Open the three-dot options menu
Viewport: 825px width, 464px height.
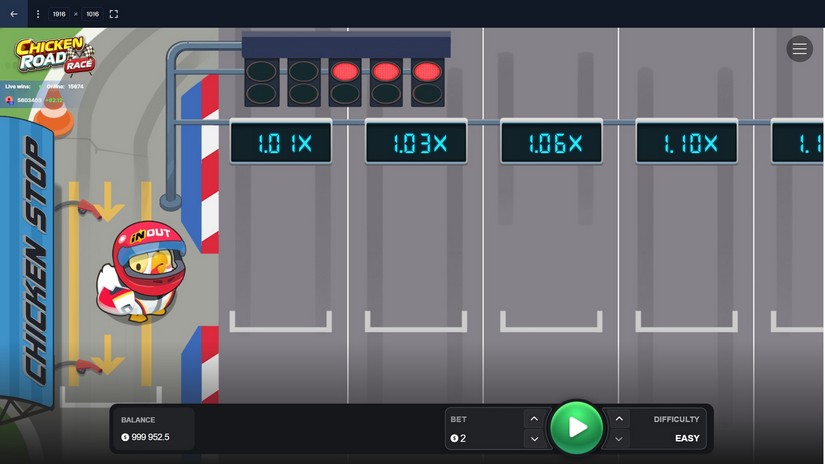[x=38, y=14]
